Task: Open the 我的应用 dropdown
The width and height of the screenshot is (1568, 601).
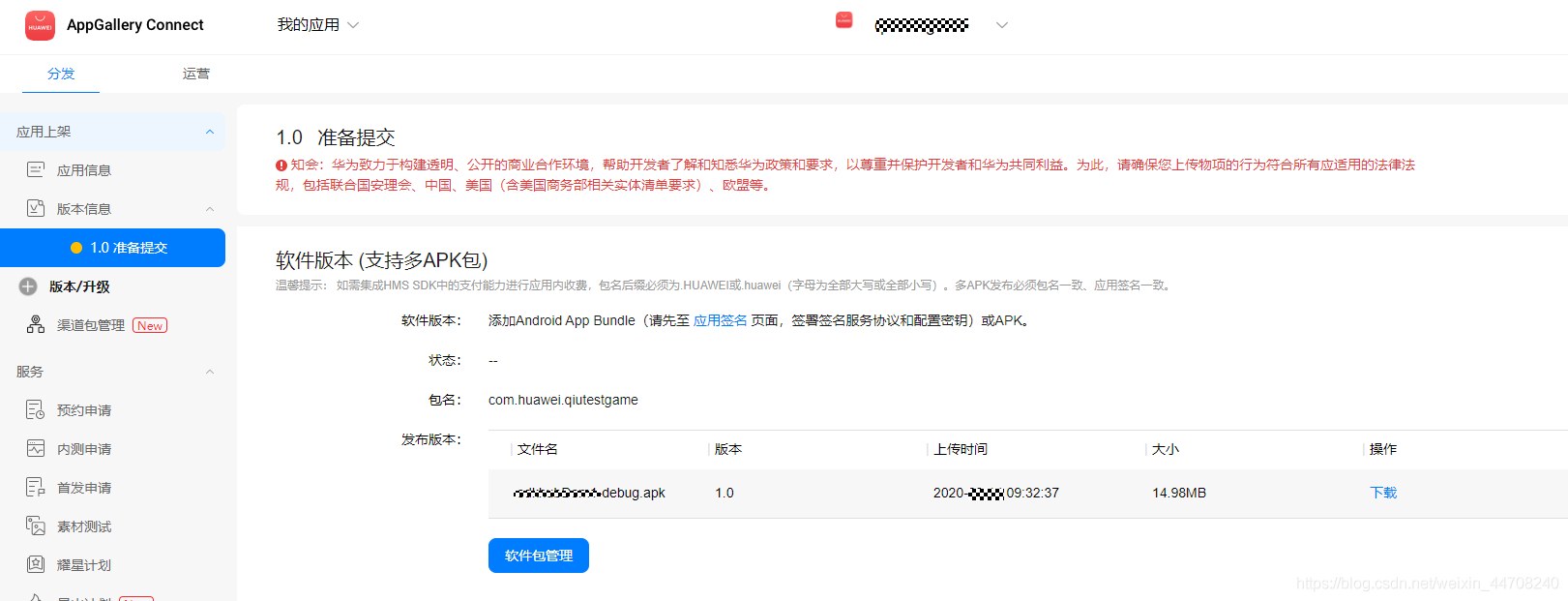Action: click(318, 25)
